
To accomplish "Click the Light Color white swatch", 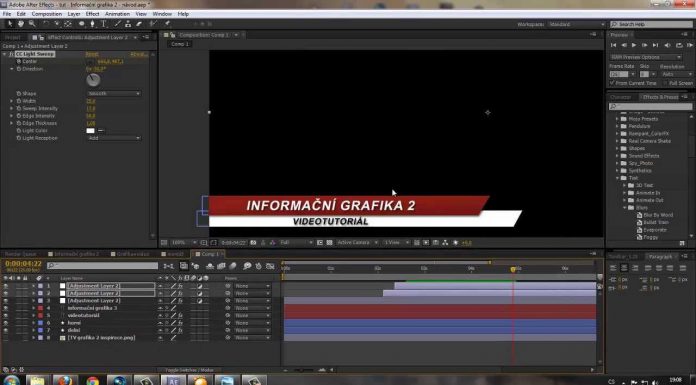I will pyautogui.click(x=91, y=131).
